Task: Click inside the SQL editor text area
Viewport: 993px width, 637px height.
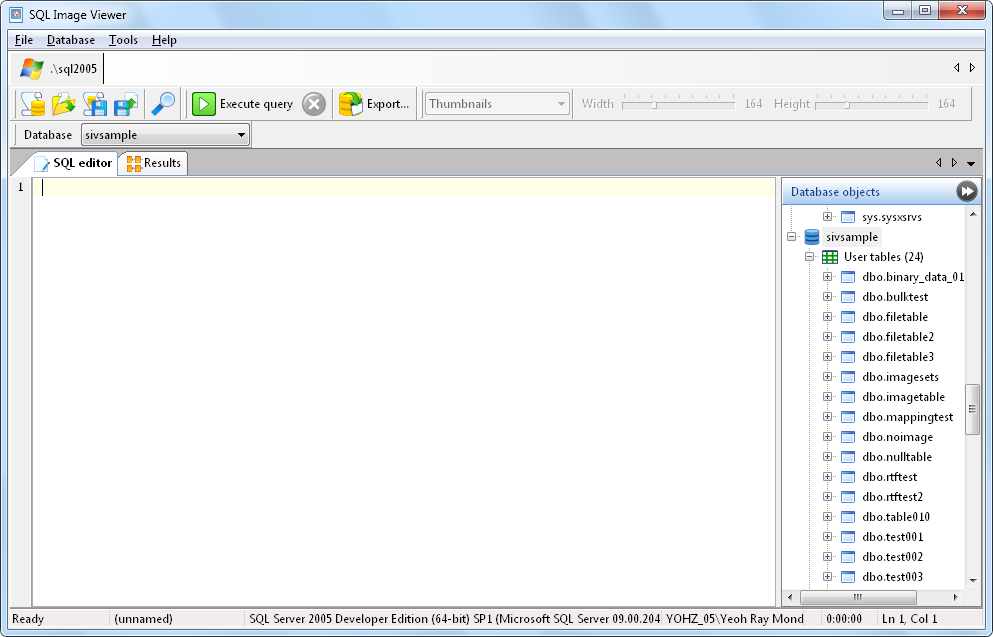Action: [400, 380]
